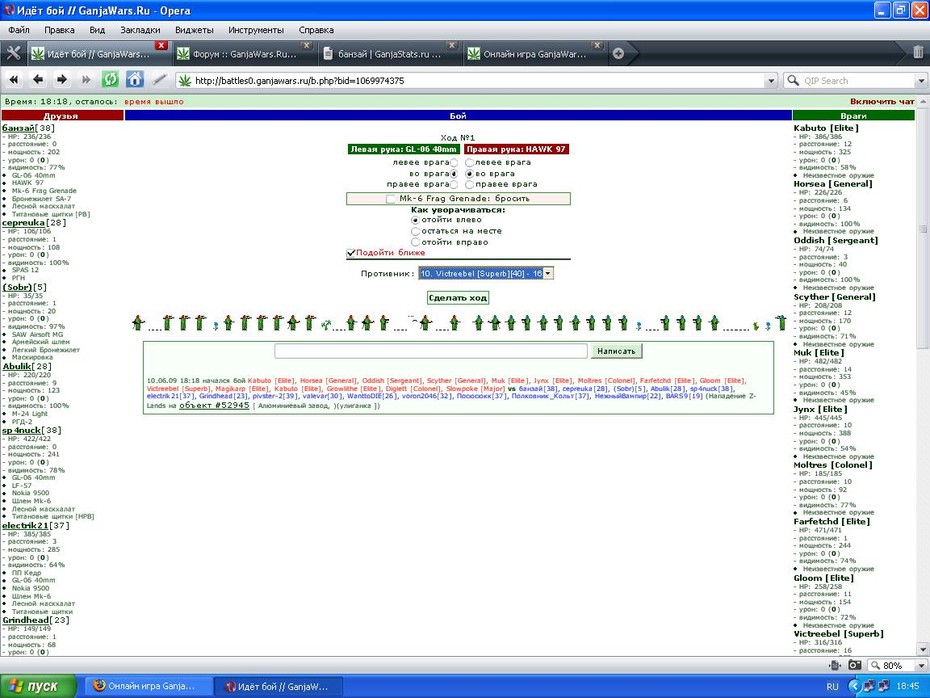The width and height of the screenshot is (930, 698).
Task: Switch to 'Онлайн игра GanjaWar' tab
Action: click(x=534, y=54)
